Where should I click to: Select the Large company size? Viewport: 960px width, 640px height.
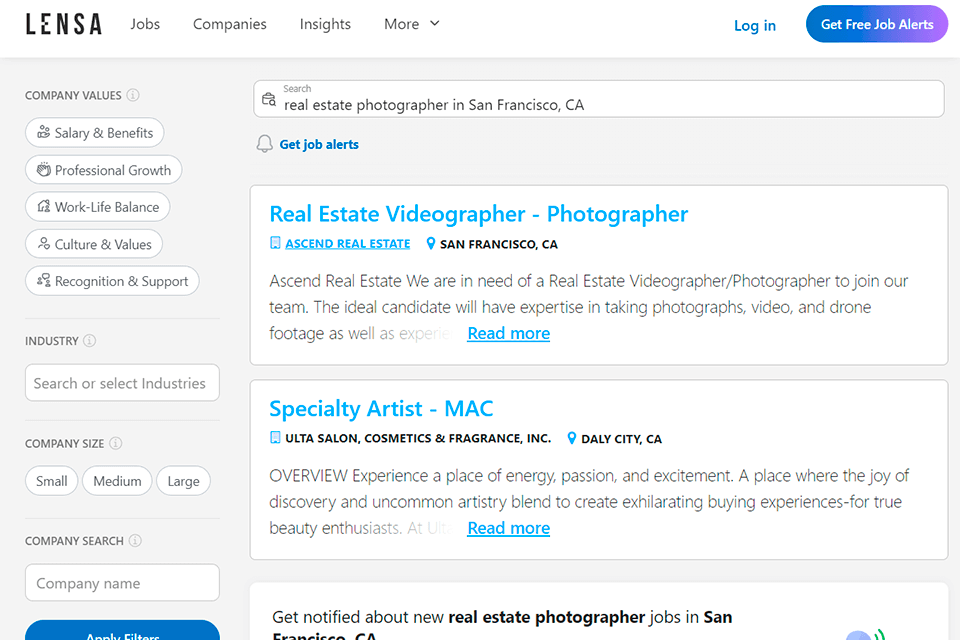(x=183, y=481)
